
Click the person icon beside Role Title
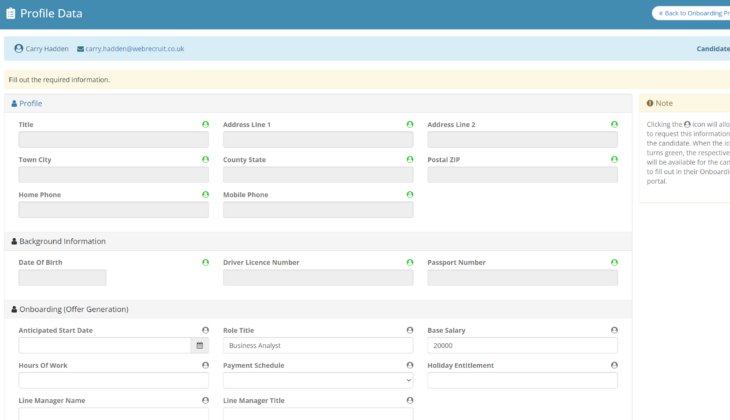[x=409, y=330]
